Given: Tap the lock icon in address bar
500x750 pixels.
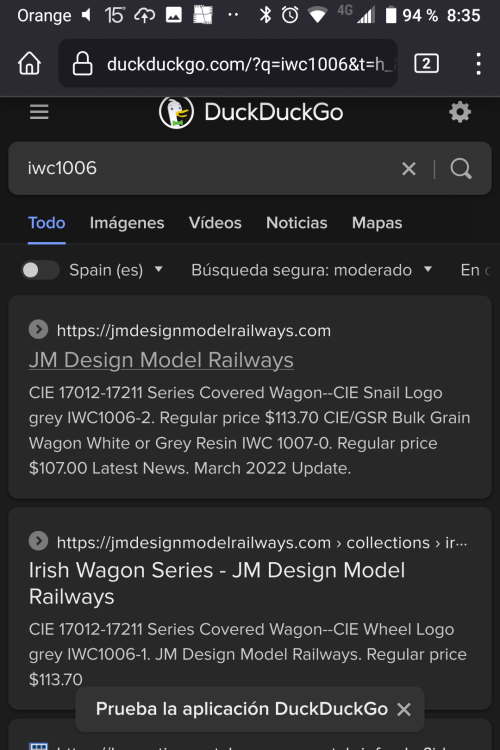Looking at the screenshot, I should tap(82, 63).
